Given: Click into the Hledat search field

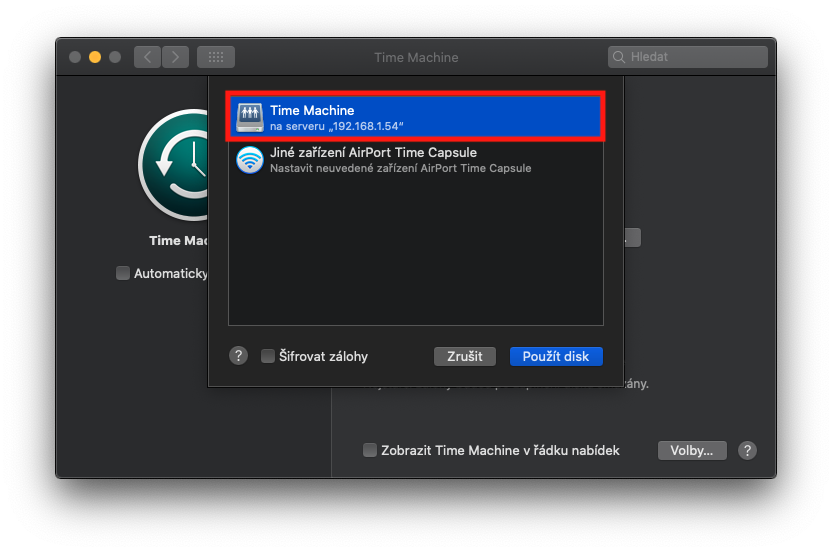Looking at the screenshot, I should point(695,57).
